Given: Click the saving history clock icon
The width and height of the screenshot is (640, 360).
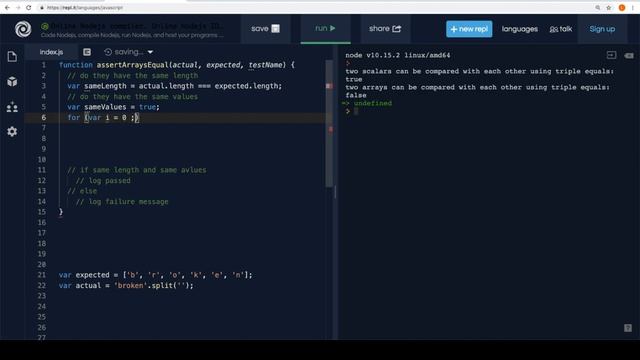Looking at the screenshot, I should point(108,52).
